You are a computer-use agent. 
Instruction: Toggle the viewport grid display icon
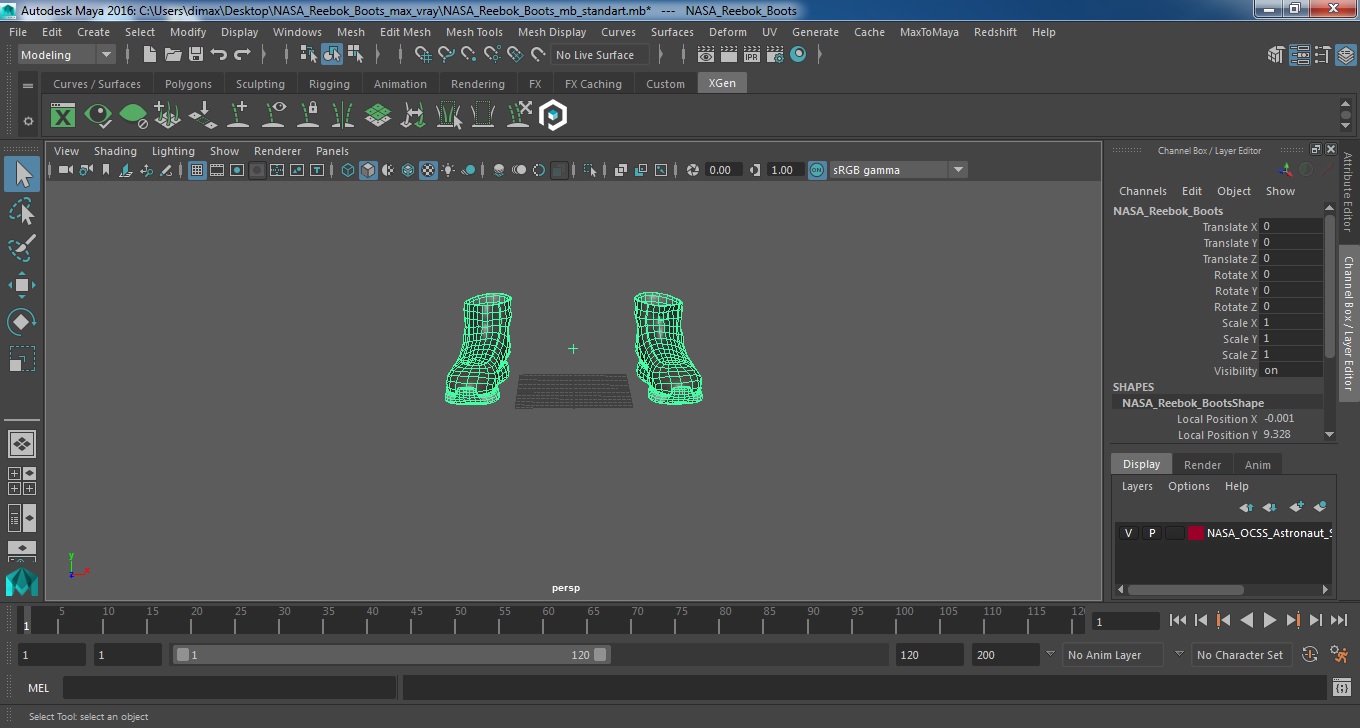pyautogui.click(x=197, y=170)
